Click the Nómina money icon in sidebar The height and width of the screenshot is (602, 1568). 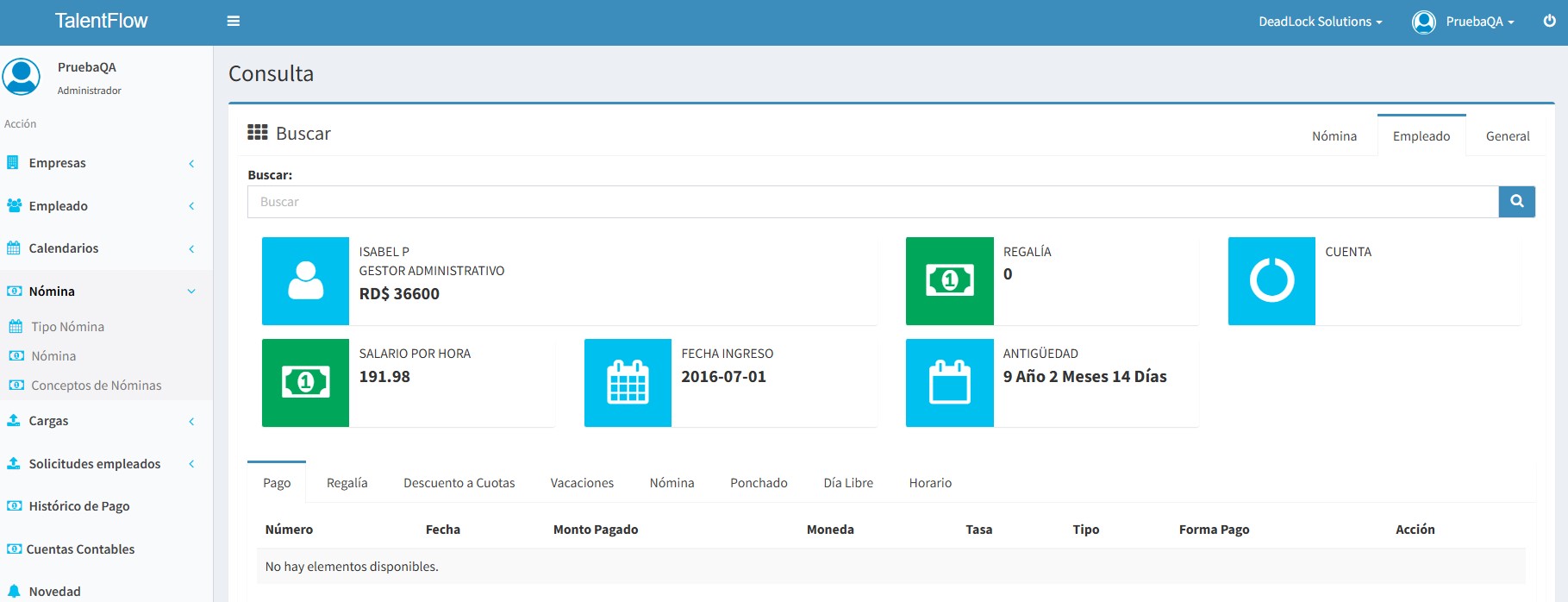pyautogui.click(x=15, y=291)
